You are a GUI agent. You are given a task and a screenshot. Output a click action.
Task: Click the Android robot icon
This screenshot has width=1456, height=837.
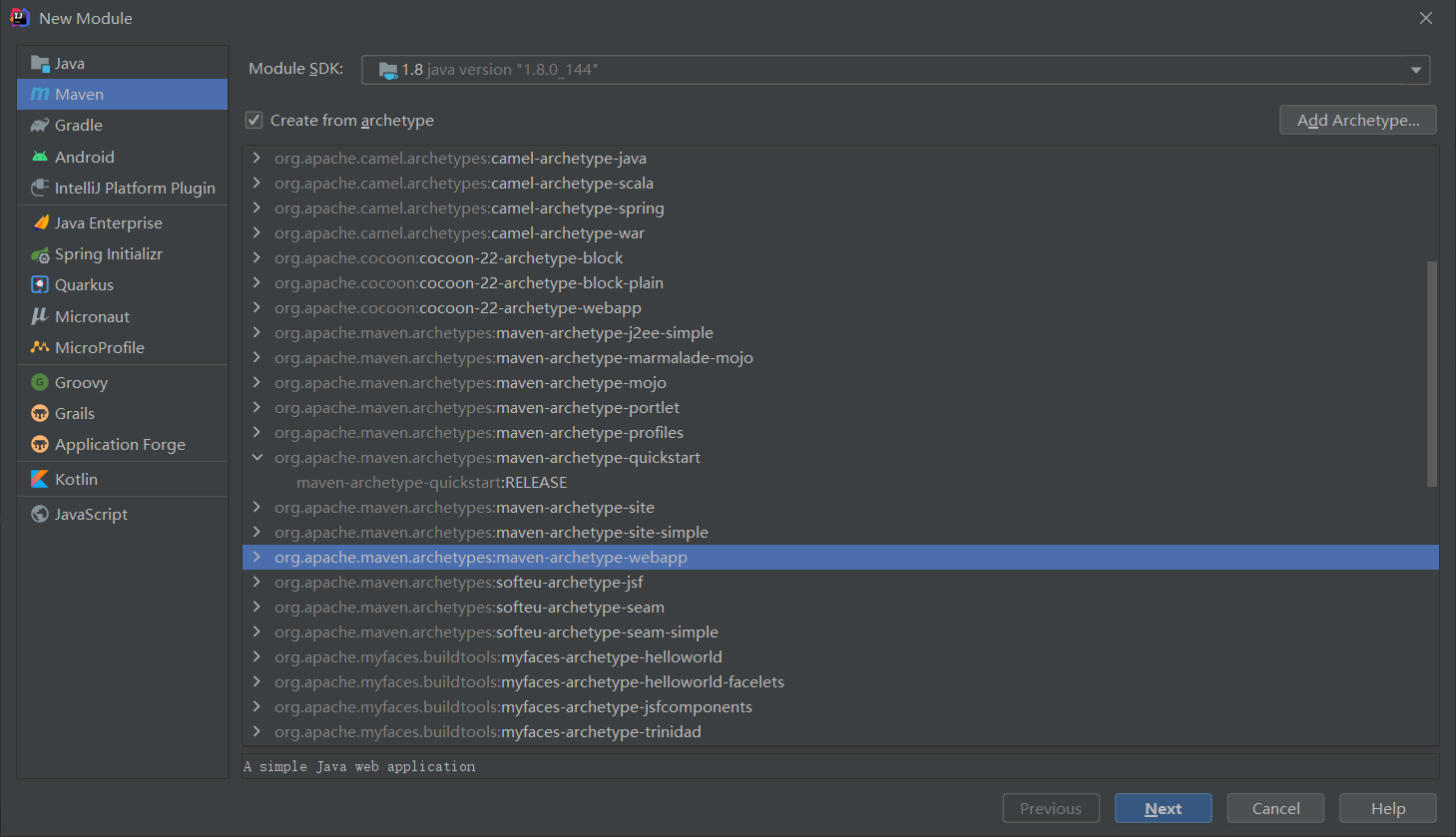pyautogui.click(x=40, y=157)
